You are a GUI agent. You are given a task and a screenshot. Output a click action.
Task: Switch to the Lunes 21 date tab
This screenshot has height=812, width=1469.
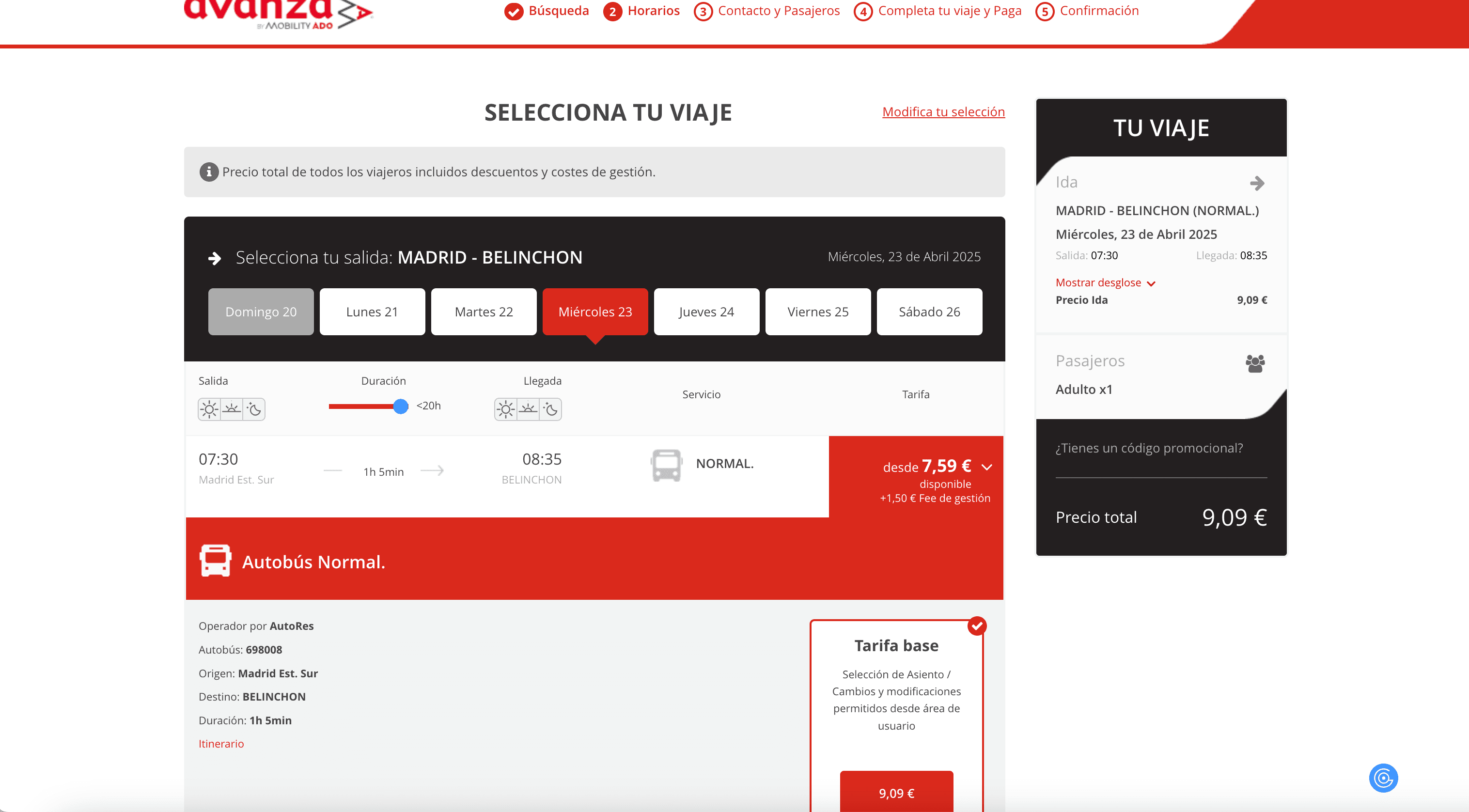click(x=372, y=312)
